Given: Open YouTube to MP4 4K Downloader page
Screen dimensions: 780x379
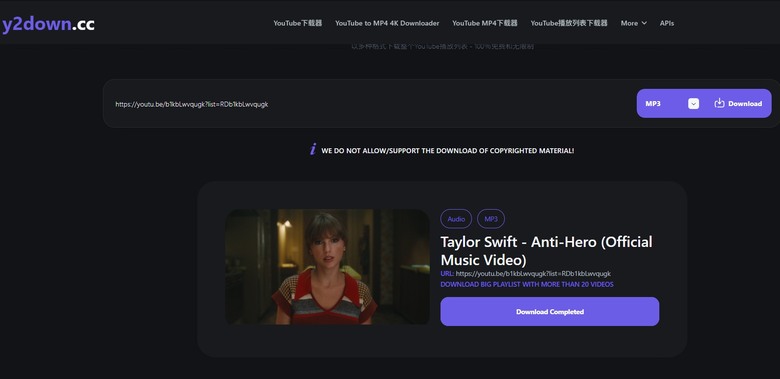Looking at the screenshot, I should (387, 23).
